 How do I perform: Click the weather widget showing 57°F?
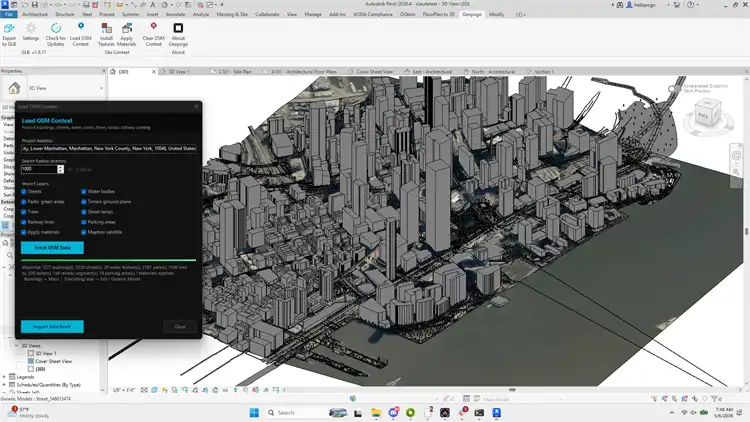tap(28, 412)
